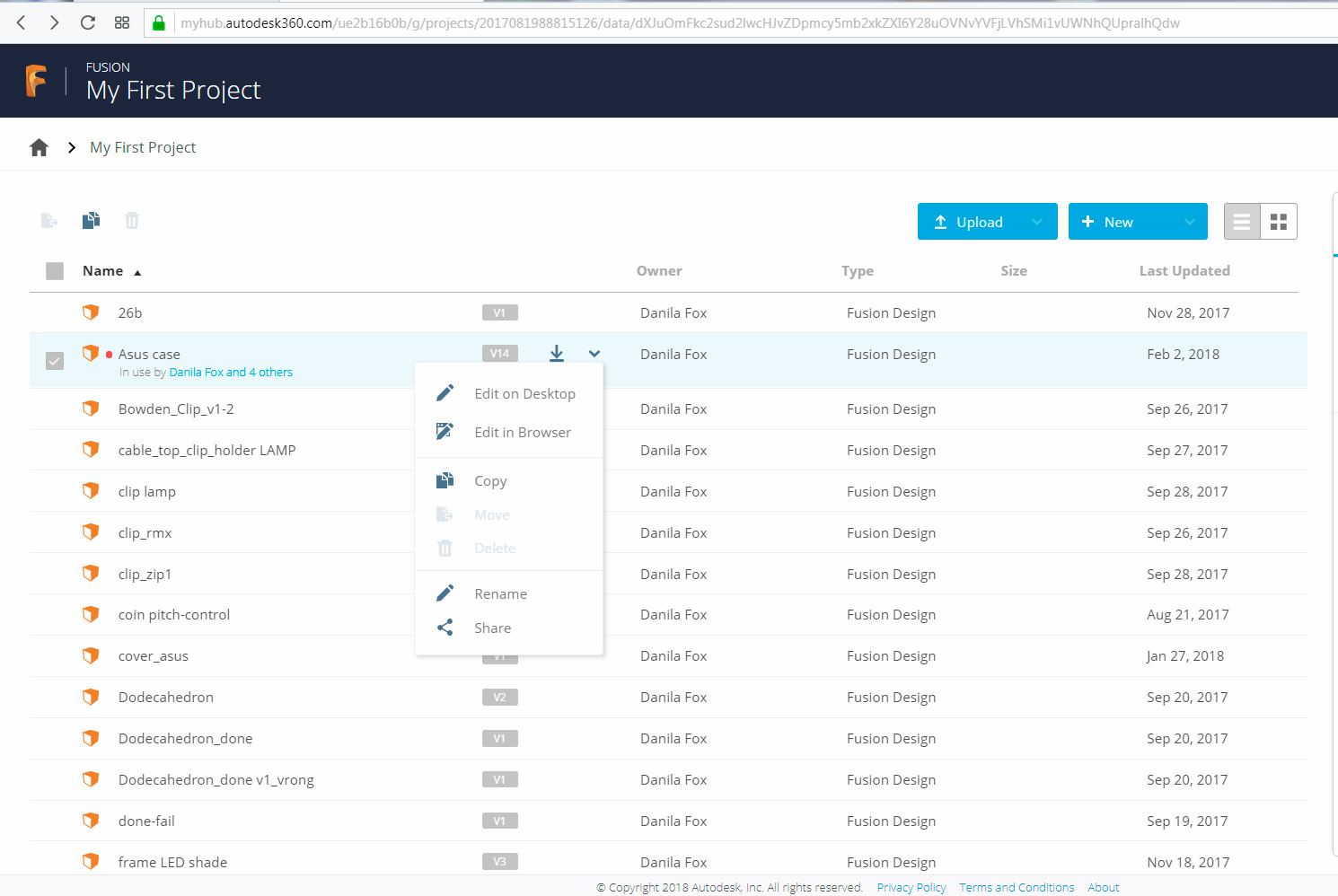Open V3 version badge for frame LED shade
This screenshot has height=896, width=1338.
pos(500,862)
